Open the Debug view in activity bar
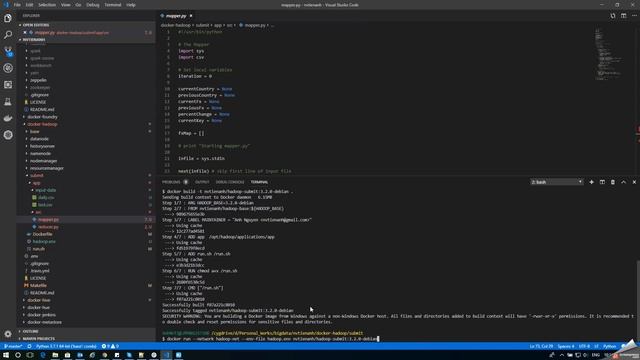Viewport: 640px width, 360px height. point(8,68)
